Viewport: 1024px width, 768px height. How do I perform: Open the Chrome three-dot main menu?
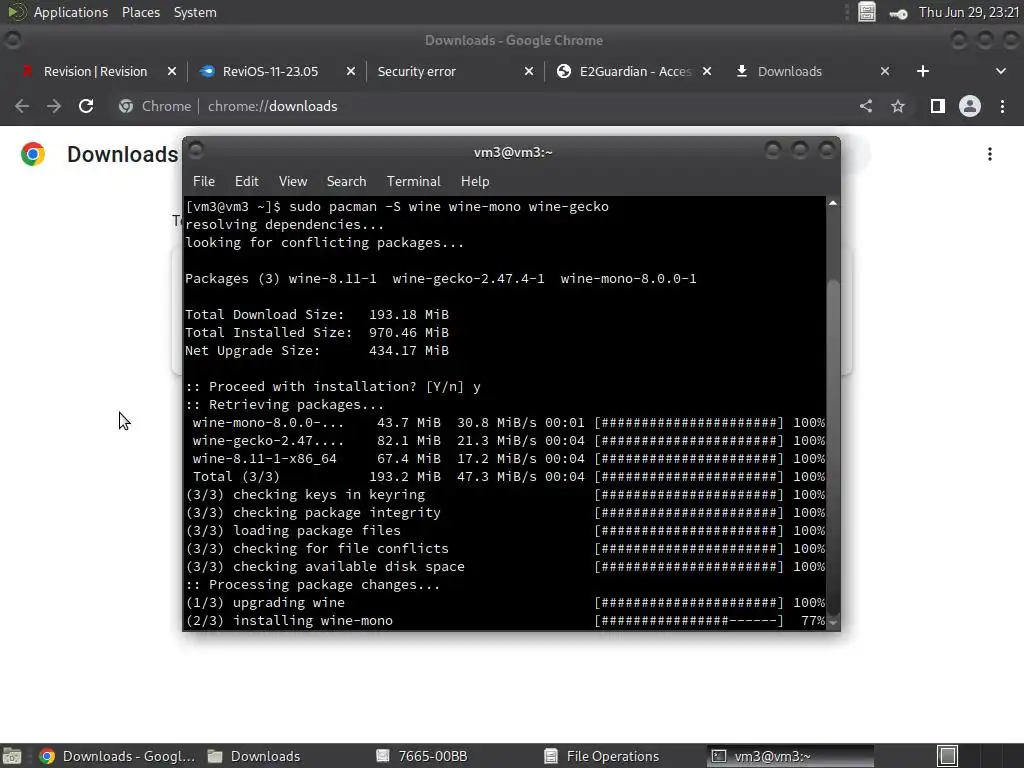(1002, 106)
